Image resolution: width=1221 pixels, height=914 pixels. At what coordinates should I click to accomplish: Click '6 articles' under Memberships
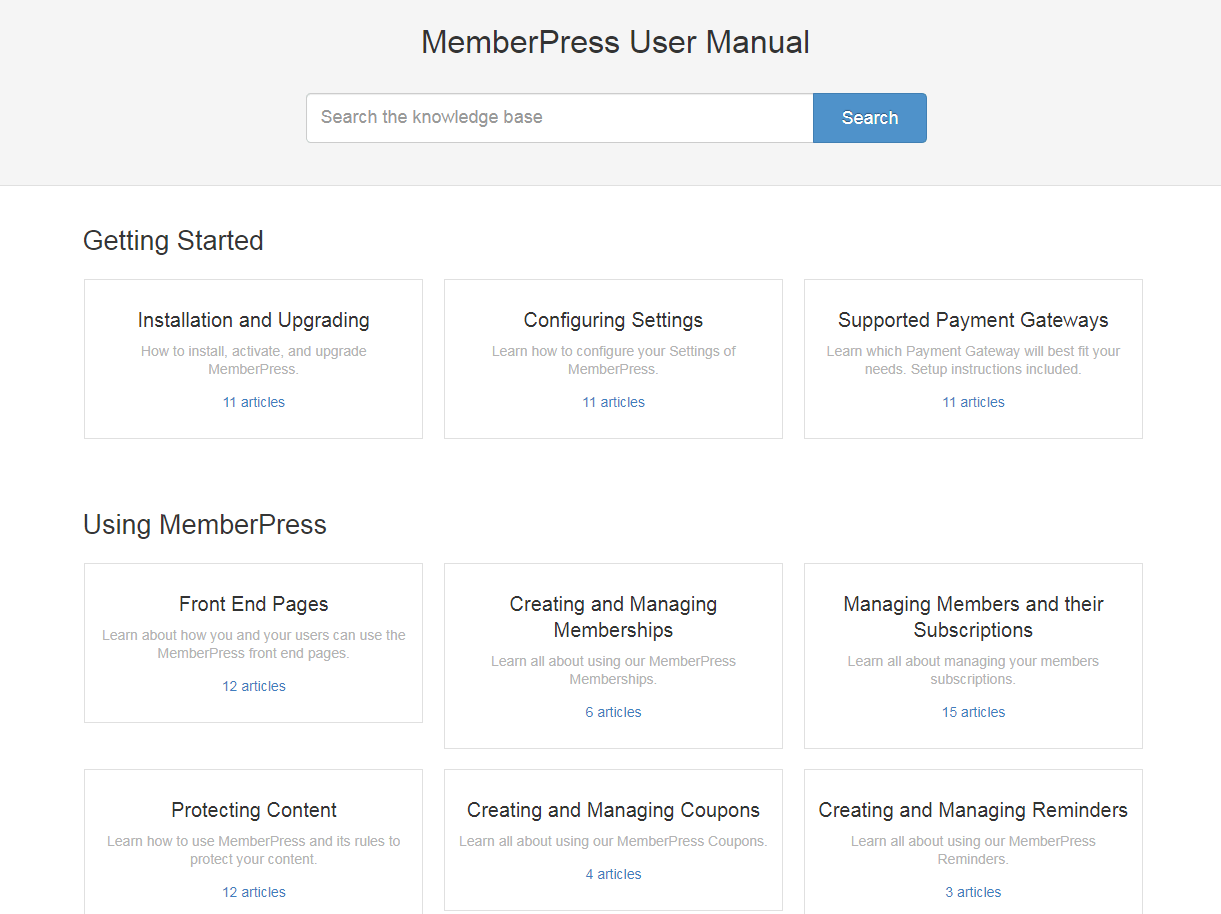point(613,713)
